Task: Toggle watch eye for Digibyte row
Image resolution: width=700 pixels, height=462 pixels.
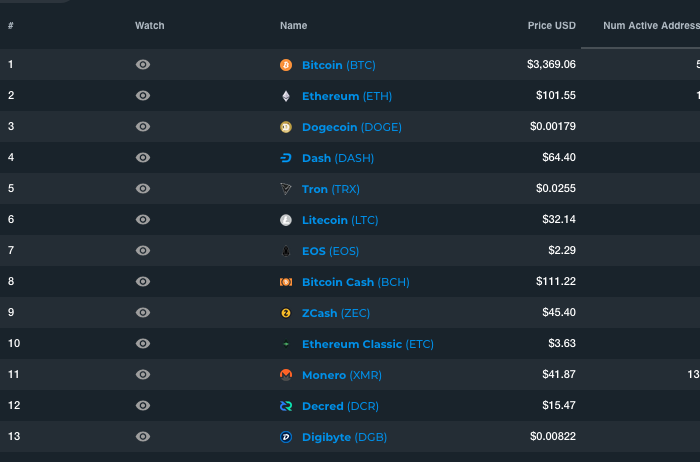Action: pyautogui.click(x=143, y=437)
